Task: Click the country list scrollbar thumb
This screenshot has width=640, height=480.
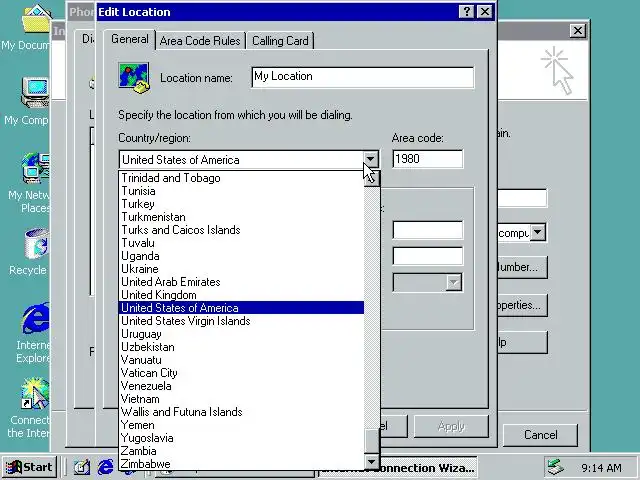Action: point(372,441)
